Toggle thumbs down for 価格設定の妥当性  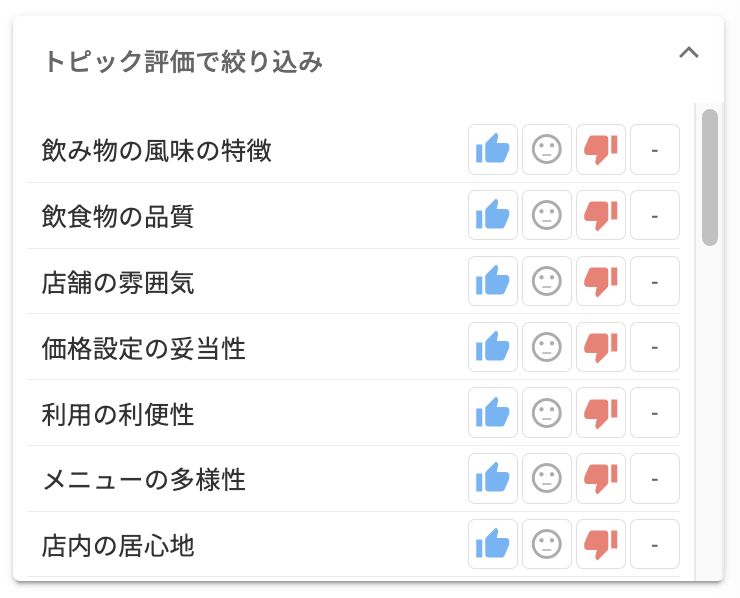[x=601, y=347]
